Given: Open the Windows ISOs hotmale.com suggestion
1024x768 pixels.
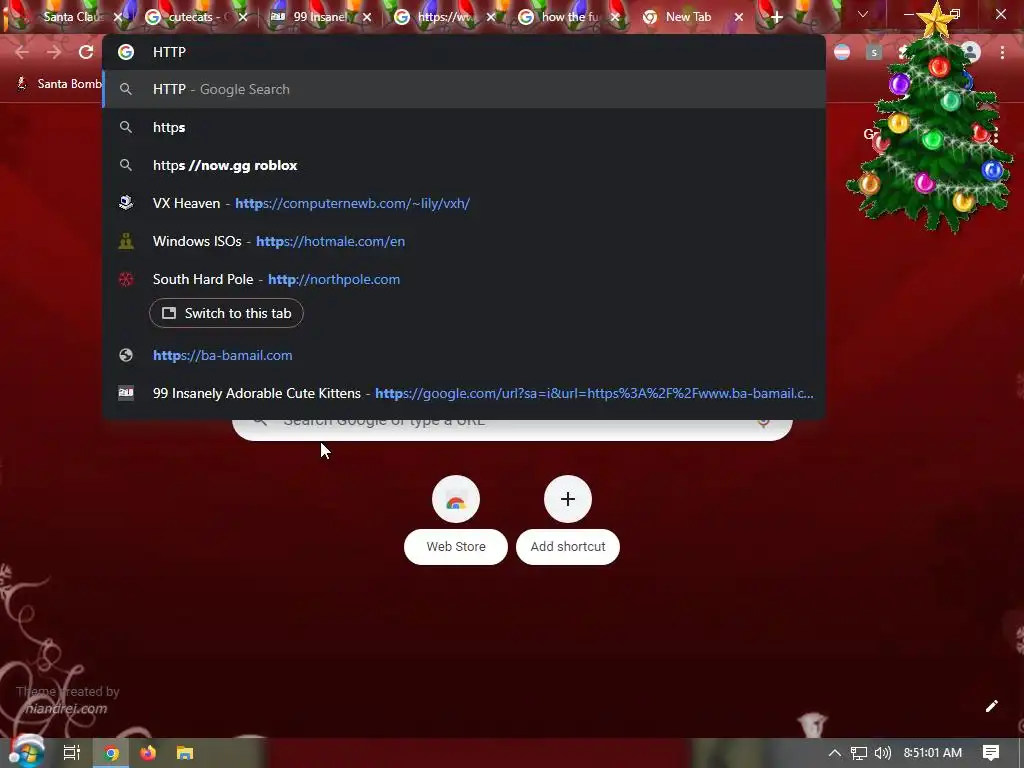Looking at the screenshot, I should point(464,241).
